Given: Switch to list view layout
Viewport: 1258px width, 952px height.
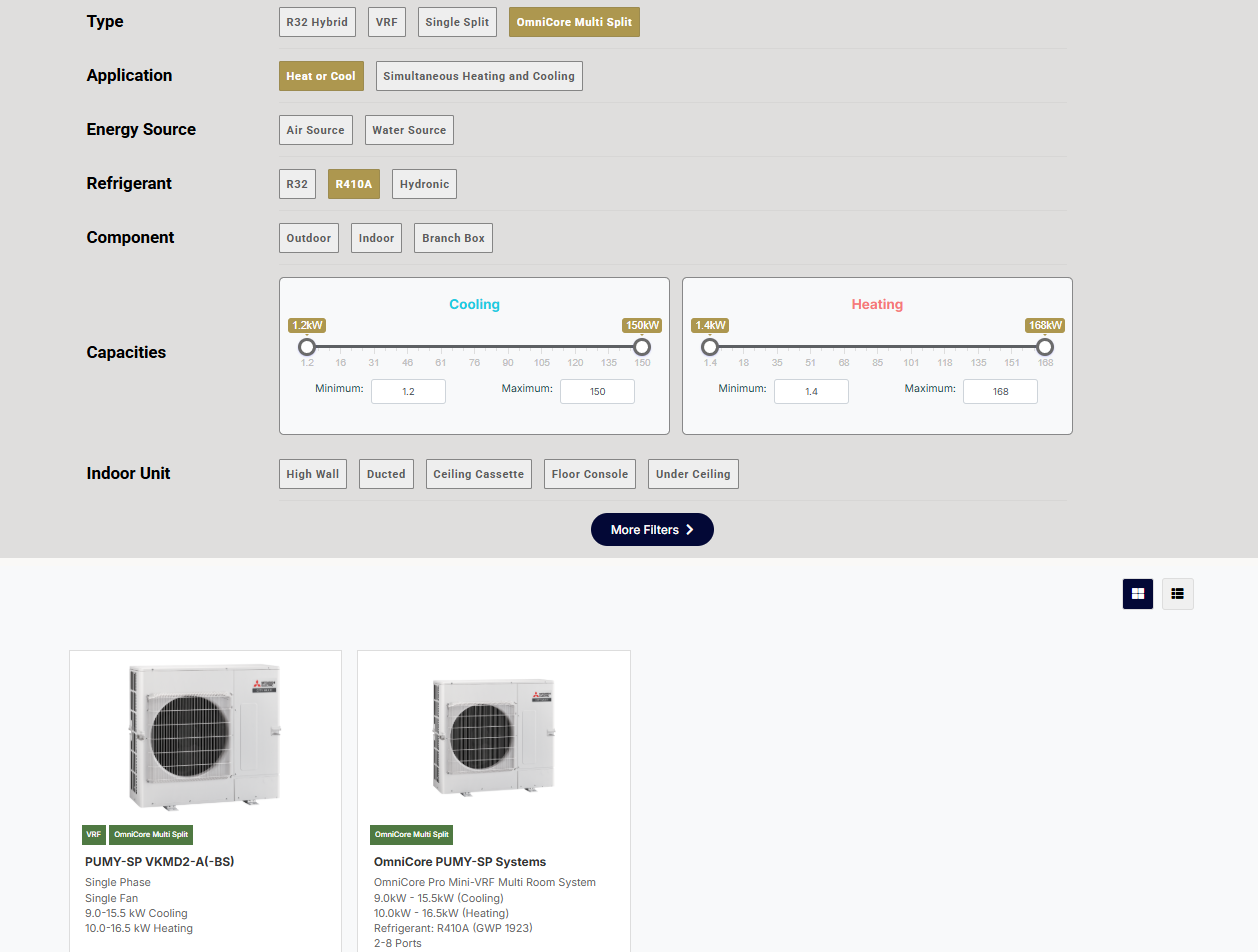Looking at the screenshot, I should [x=1178, y=594].
